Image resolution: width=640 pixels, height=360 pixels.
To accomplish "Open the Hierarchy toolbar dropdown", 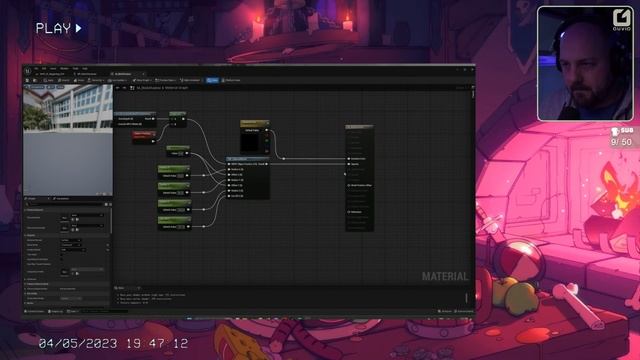I will (x=96, y=80).
